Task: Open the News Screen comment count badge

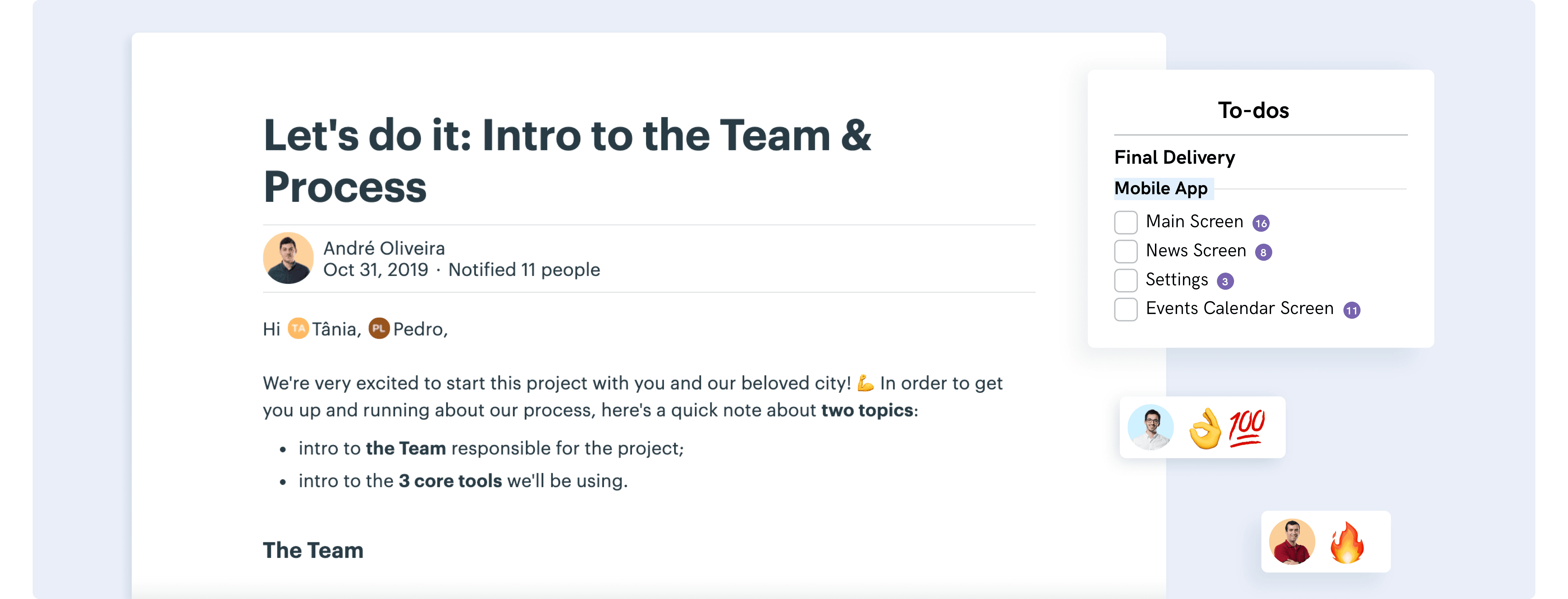Action: [1263, 253]
